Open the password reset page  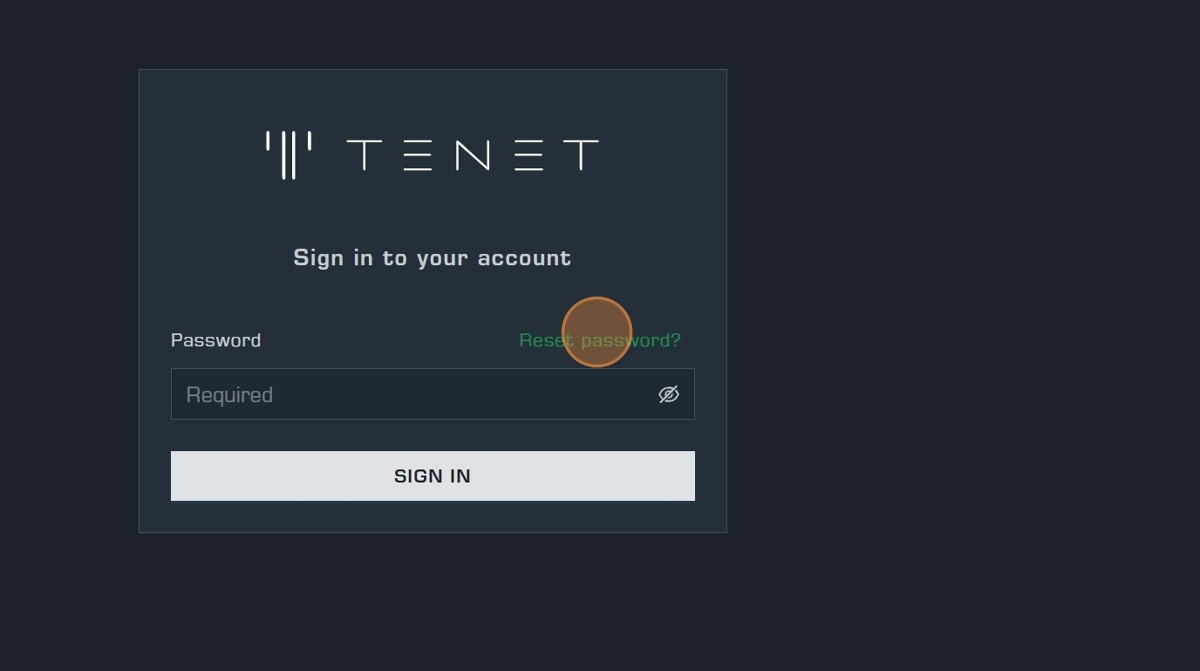tap(599, 340)
